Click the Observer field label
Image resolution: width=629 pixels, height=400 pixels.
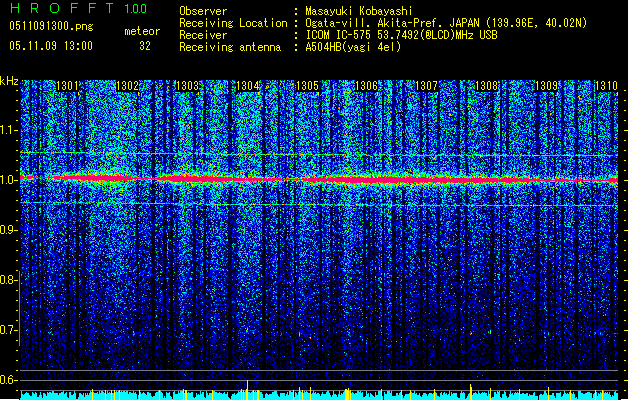click(203, 11)
